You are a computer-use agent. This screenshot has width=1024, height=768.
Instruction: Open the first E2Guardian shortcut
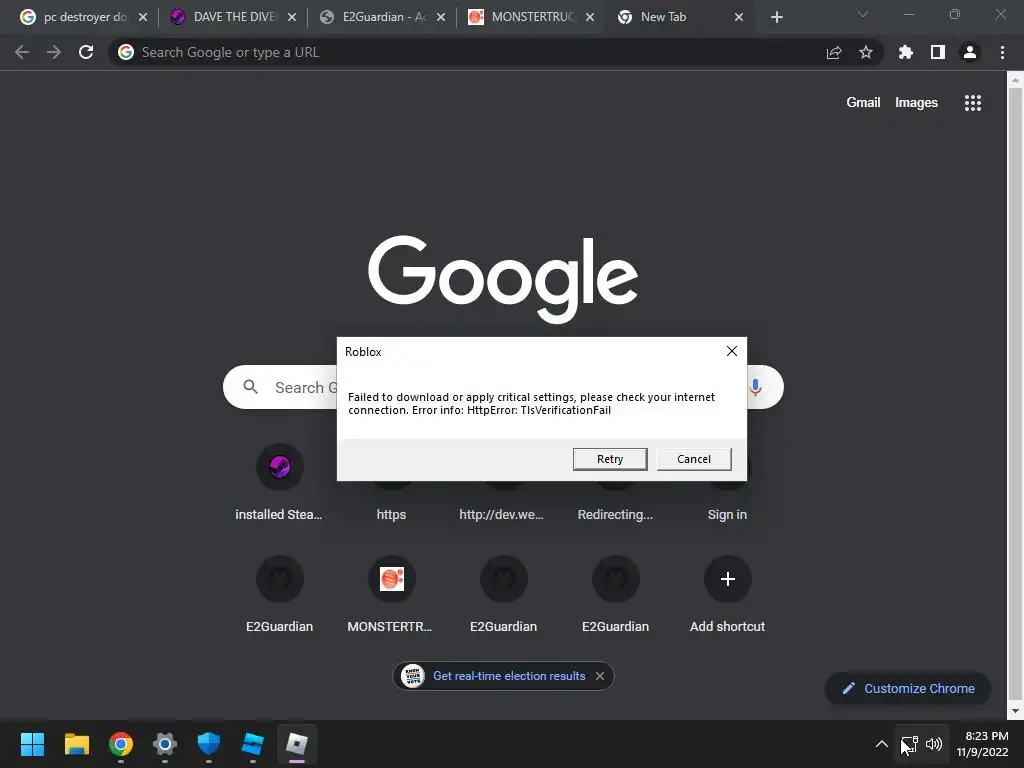[279, 593]
